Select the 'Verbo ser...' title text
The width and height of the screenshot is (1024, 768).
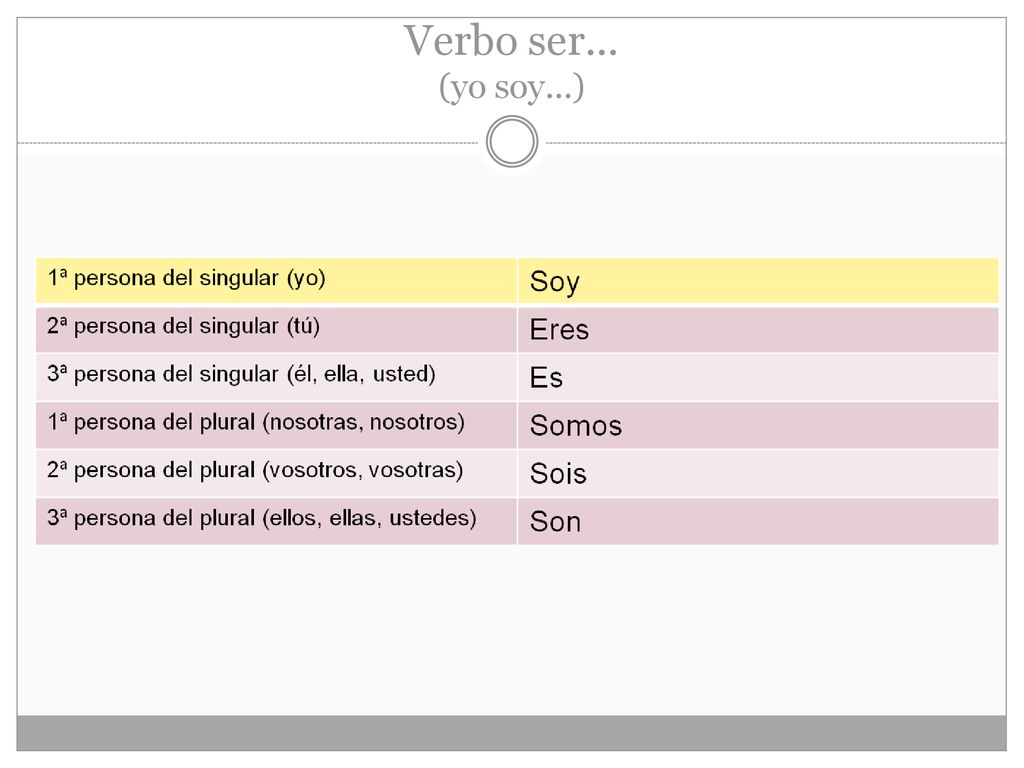[x=510, y=41]
